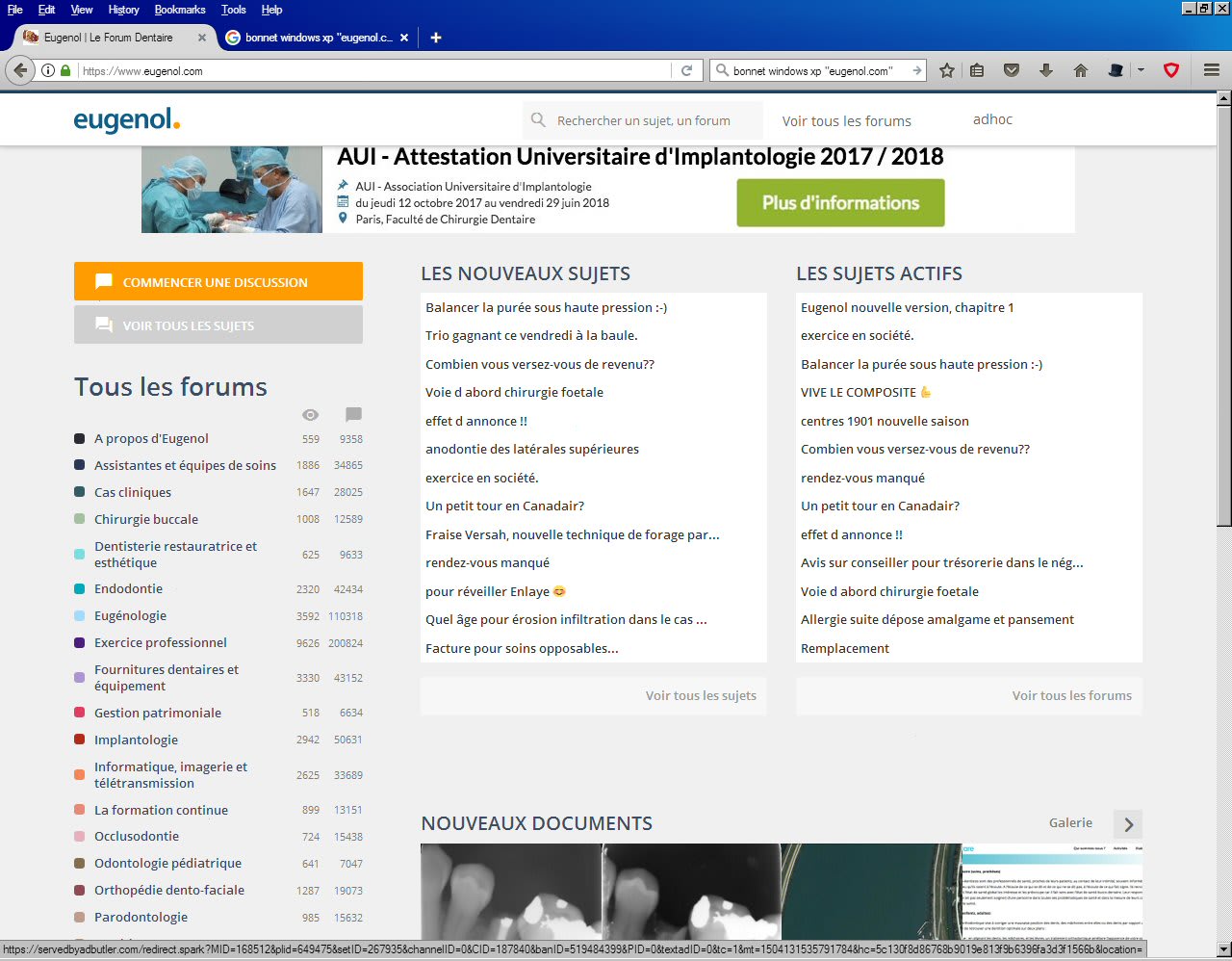Click the vertical scrollbar thumb
Image resolution: width=1232 pixels, height=961 pixels.
[x=1224, y=316]
